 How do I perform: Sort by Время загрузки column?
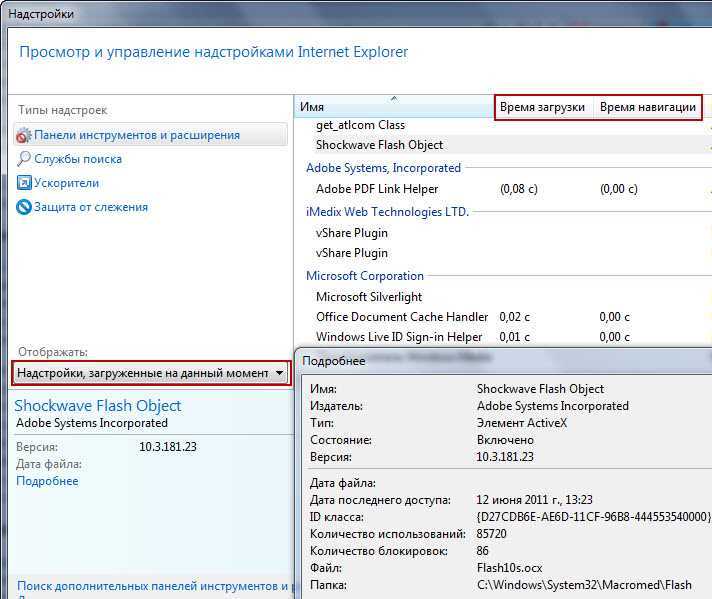543,107
